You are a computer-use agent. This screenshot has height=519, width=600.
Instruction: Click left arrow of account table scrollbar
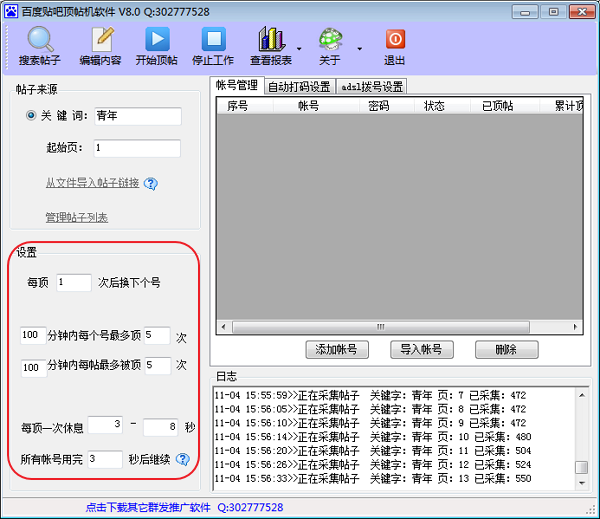coord(223,327)
